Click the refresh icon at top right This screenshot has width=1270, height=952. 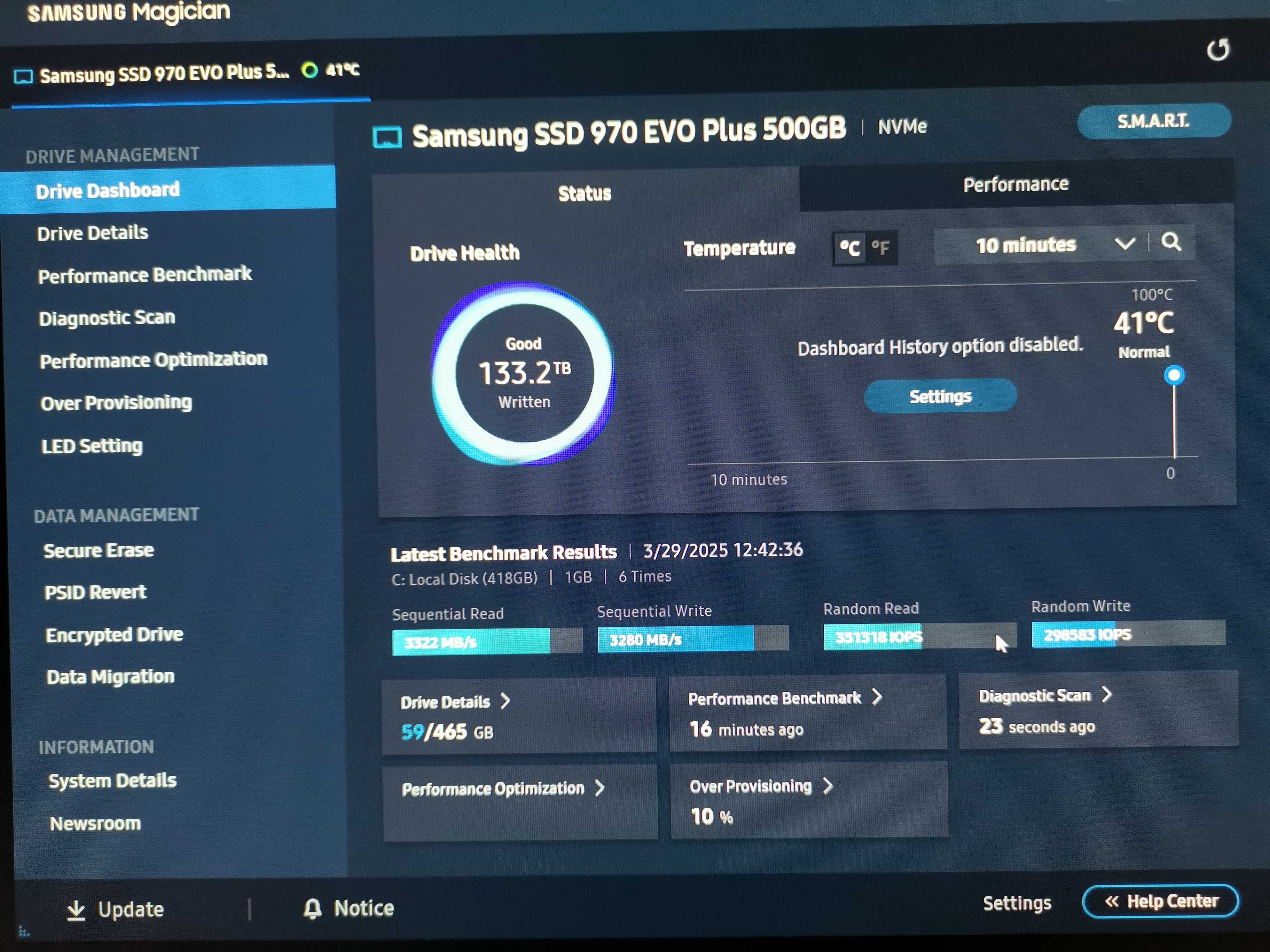(x=1218, y=50)
